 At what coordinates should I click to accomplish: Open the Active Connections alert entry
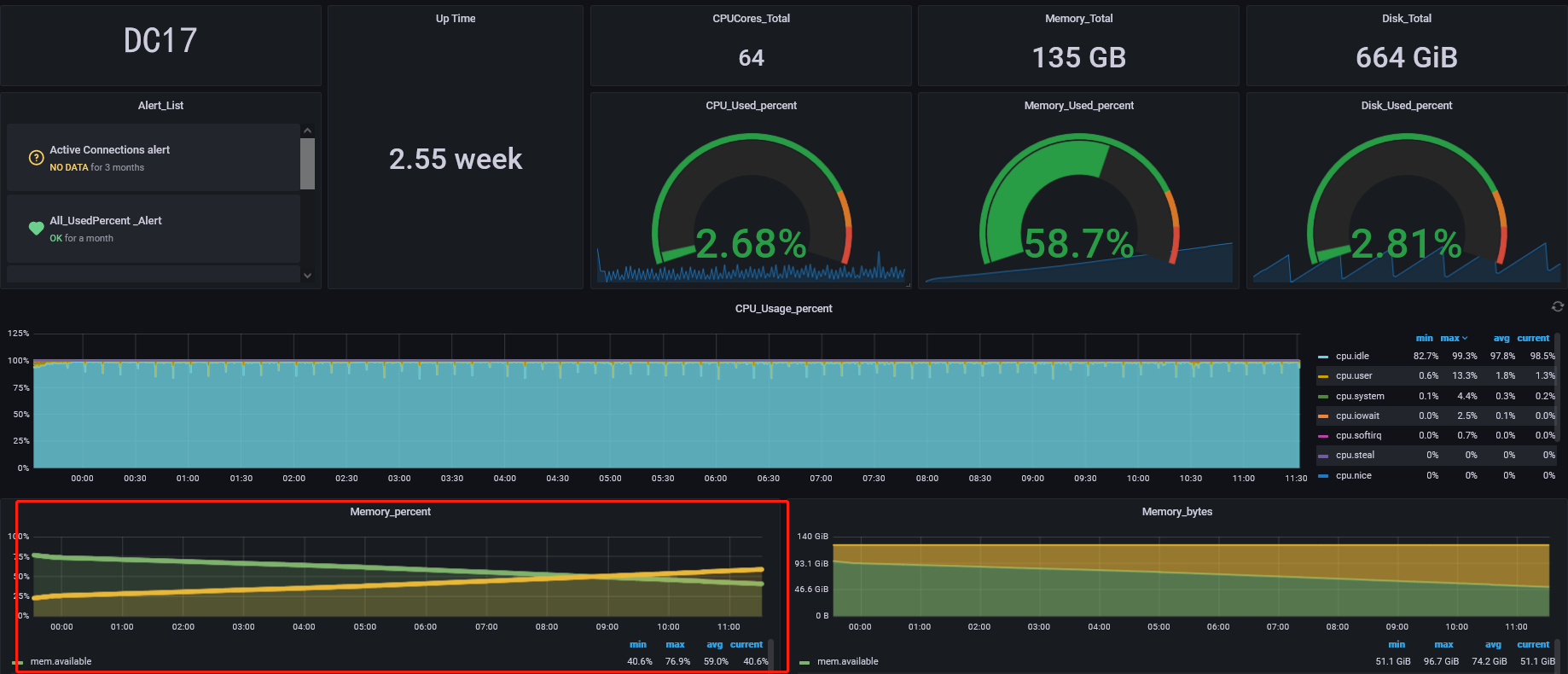click(x=109, y=150)
